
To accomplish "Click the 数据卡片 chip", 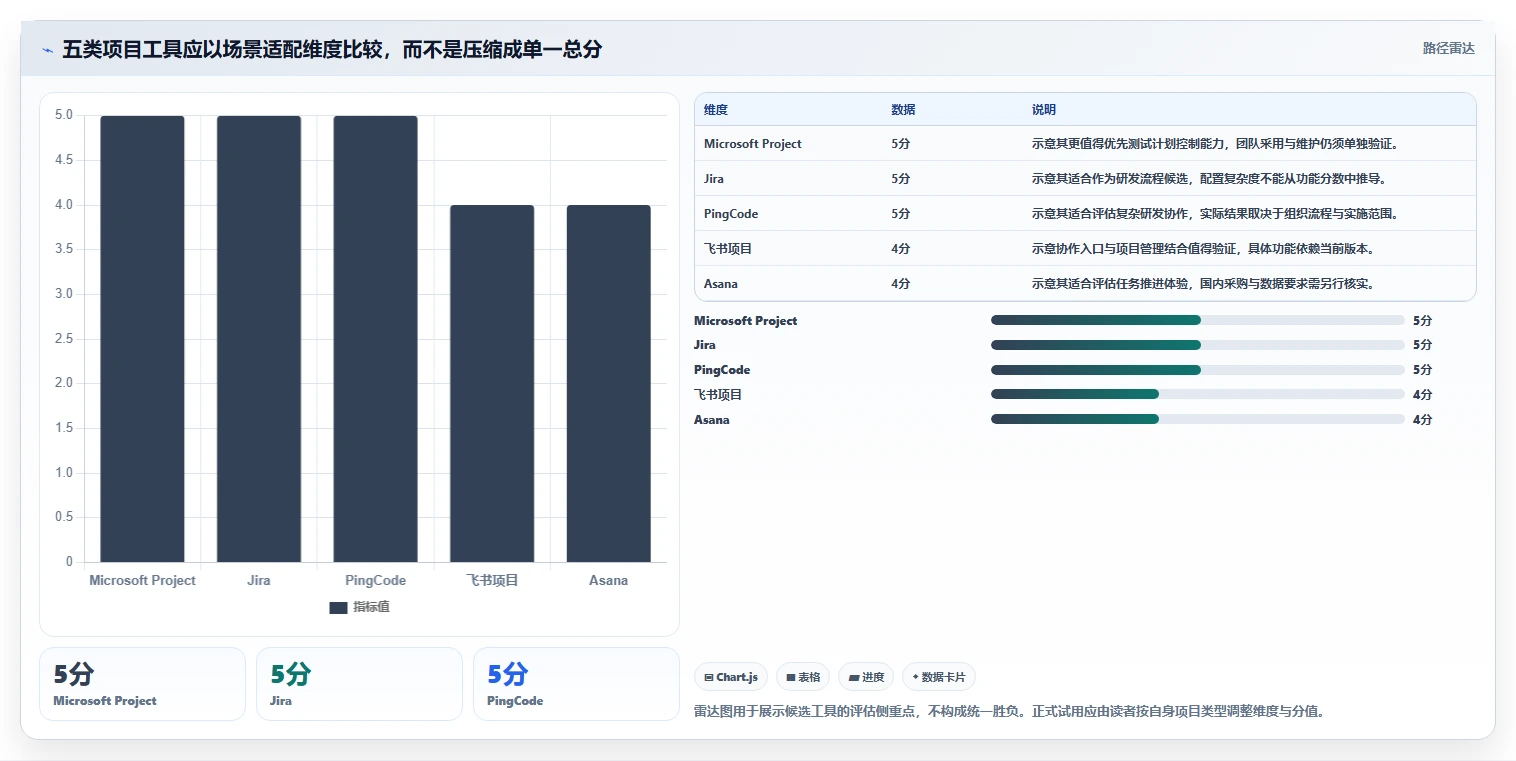I will [x=938, y=677].
